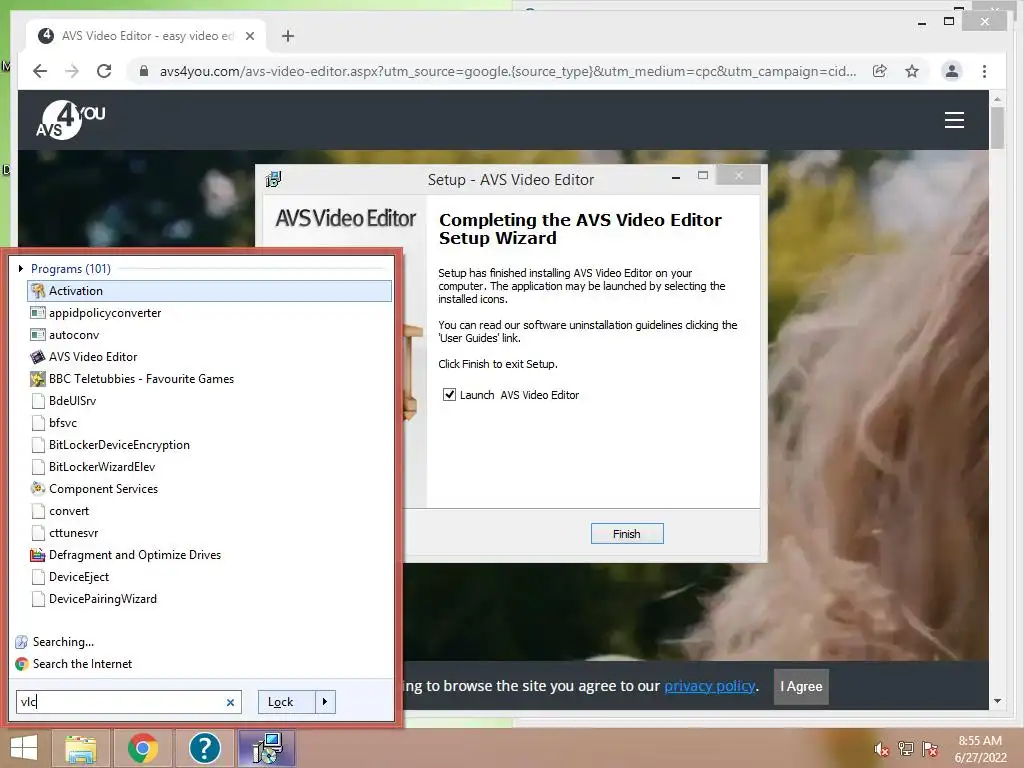Click Finish in the Setup wizard
The image size is (1024, 768).
(627, 534)
